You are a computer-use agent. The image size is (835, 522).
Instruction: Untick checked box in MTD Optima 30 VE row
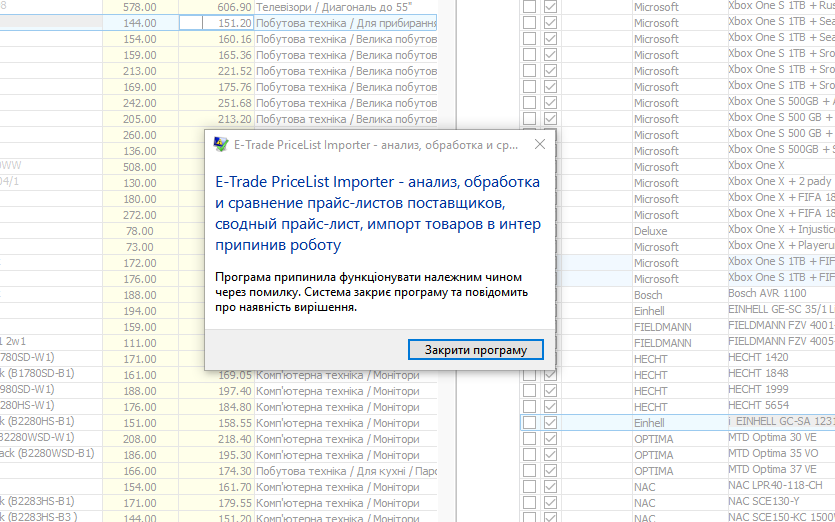(551, 438)
